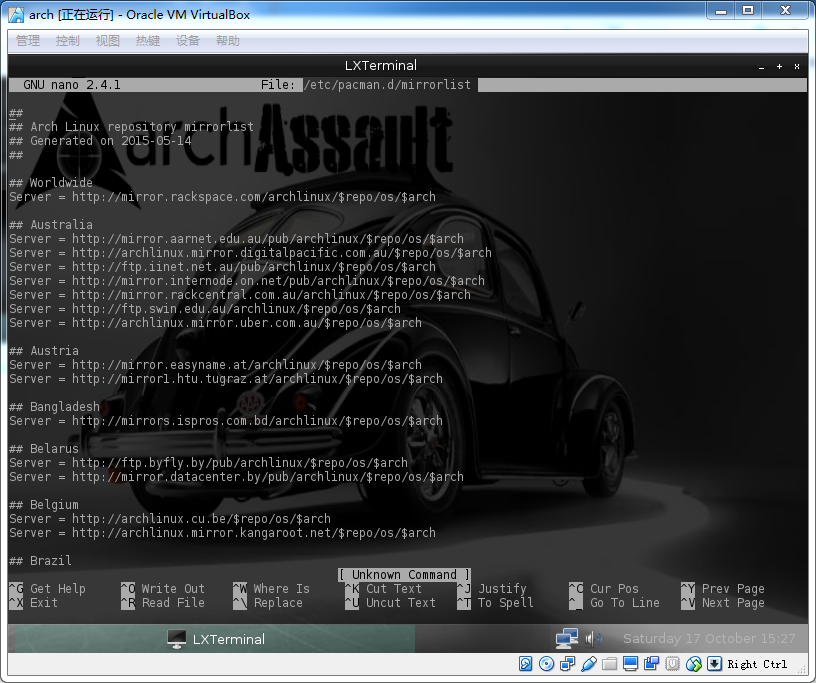Click the VirtualBox window title icon
Screen dimensions: 816x683
coord(16,15)
